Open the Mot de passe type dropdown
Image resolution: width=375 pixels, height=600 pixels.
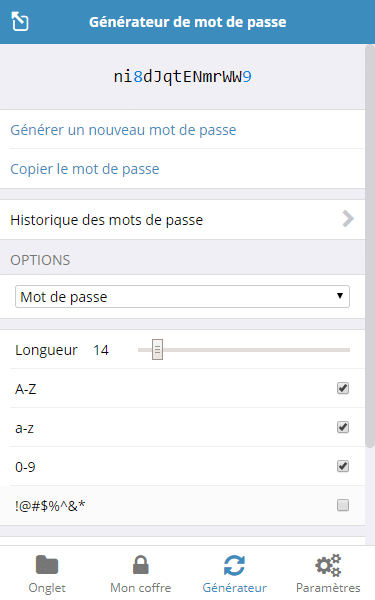(182, 297)
